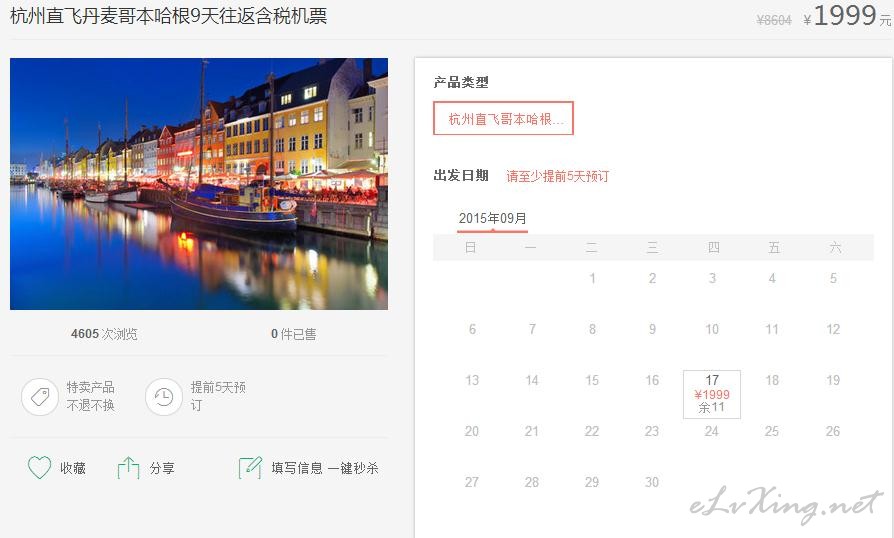Click the notice 请至少提前5天预订
This screenshot has height=538, width=894.
tap(558, 176)
